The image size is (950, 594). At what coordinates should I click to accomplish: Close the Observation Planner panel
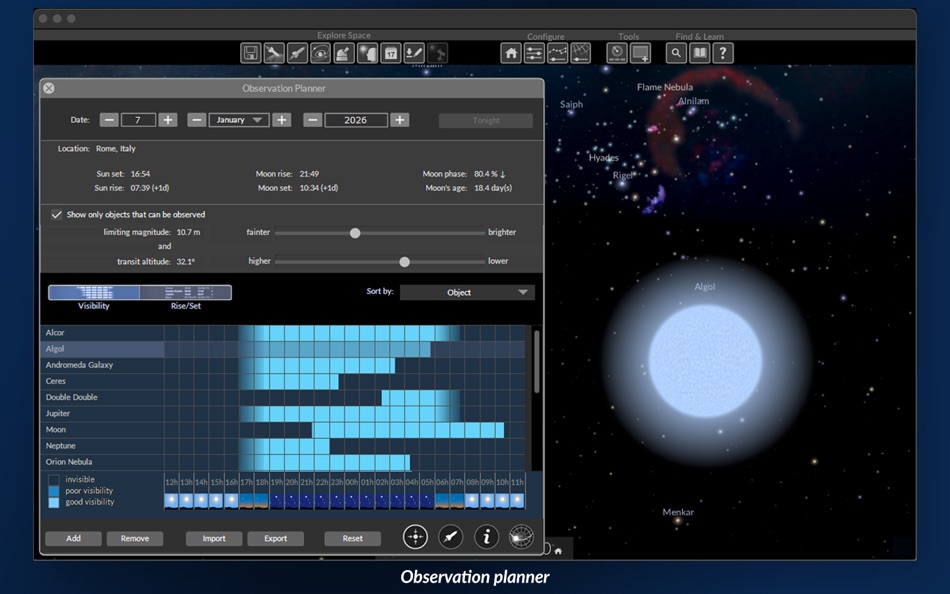(x=49, y=88)
